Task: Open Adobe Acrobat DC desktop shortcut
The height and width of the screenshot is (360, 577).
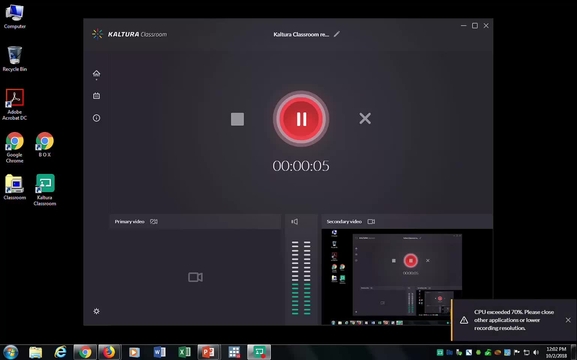Action: [x=15, y=105]
